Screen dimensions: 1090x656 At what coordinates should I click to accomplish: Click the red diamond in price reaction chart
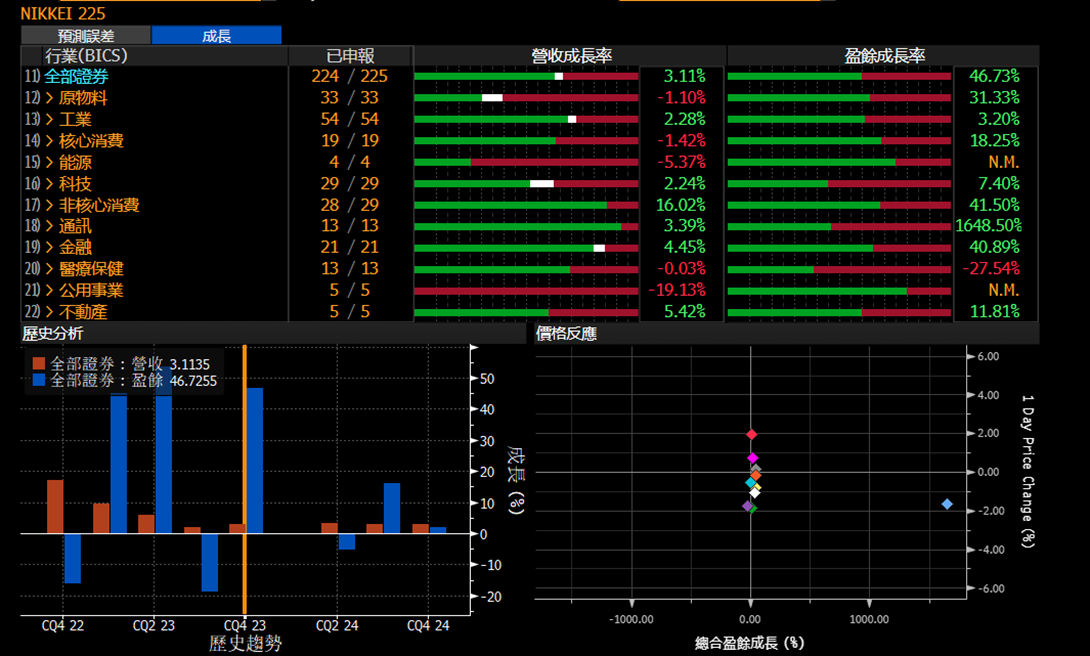pos(751,435)
